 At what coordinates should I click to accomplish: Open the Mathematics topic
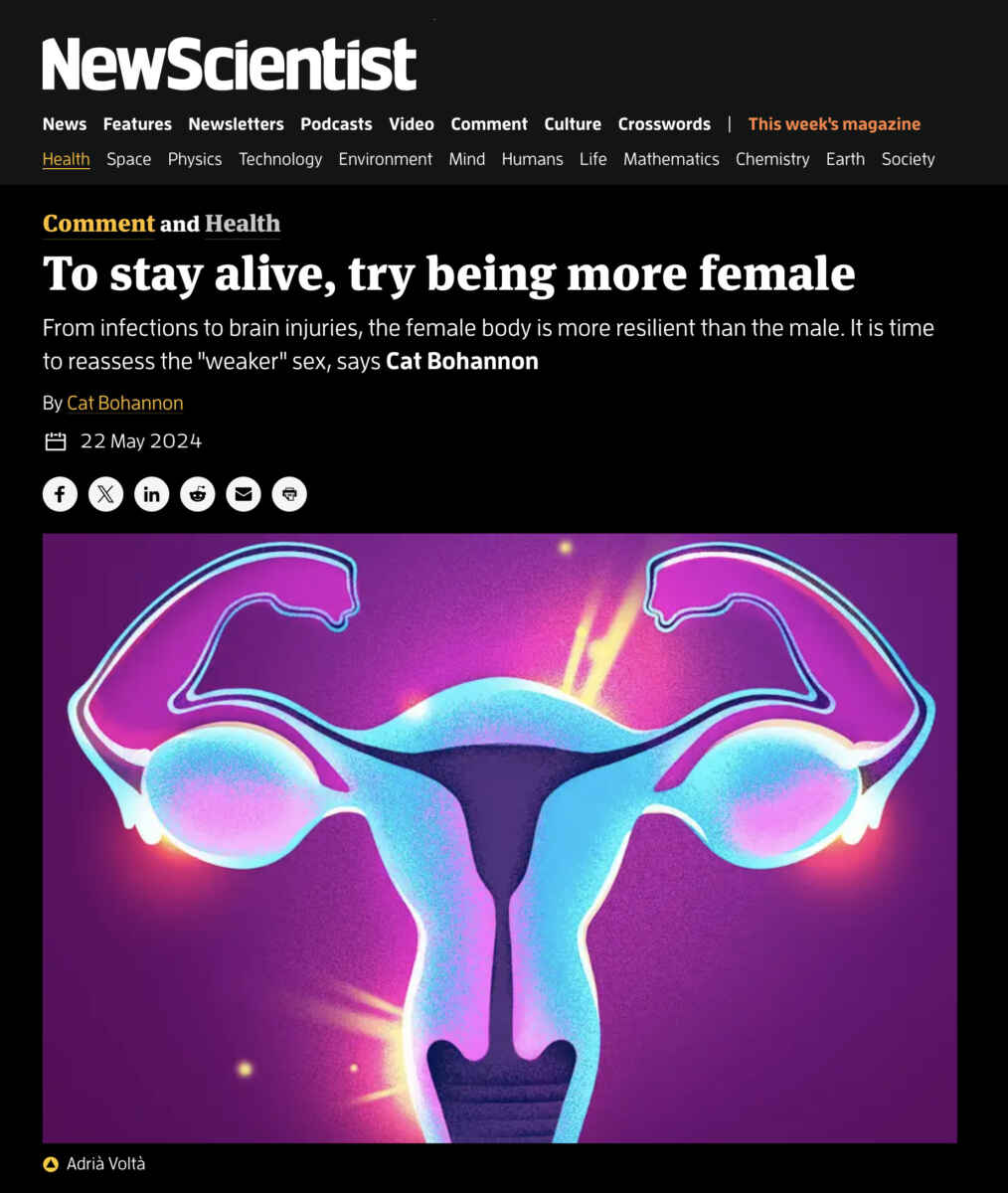pos(671,159)
